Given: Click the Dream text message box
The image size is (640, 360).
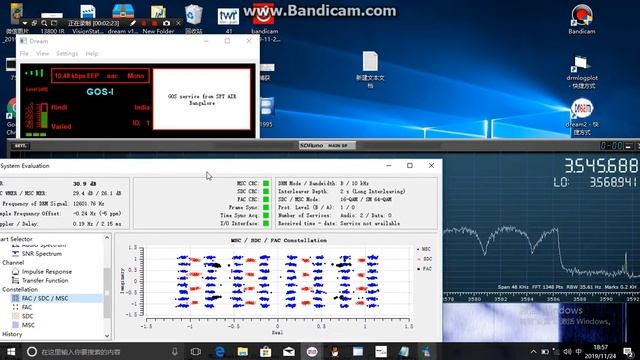Looking at the screenshot, I should [x=202, y=99].
